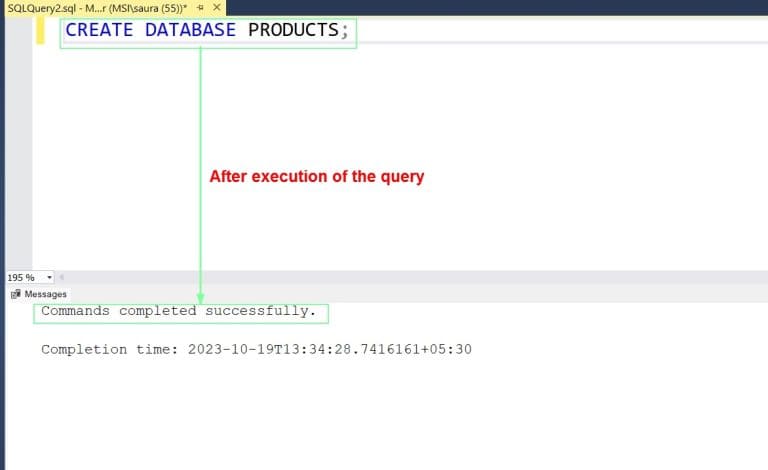This screenshot has width=768, height=470.
Task: Click inside the 195 % zoom field
Action: click(x=25, y=277)
